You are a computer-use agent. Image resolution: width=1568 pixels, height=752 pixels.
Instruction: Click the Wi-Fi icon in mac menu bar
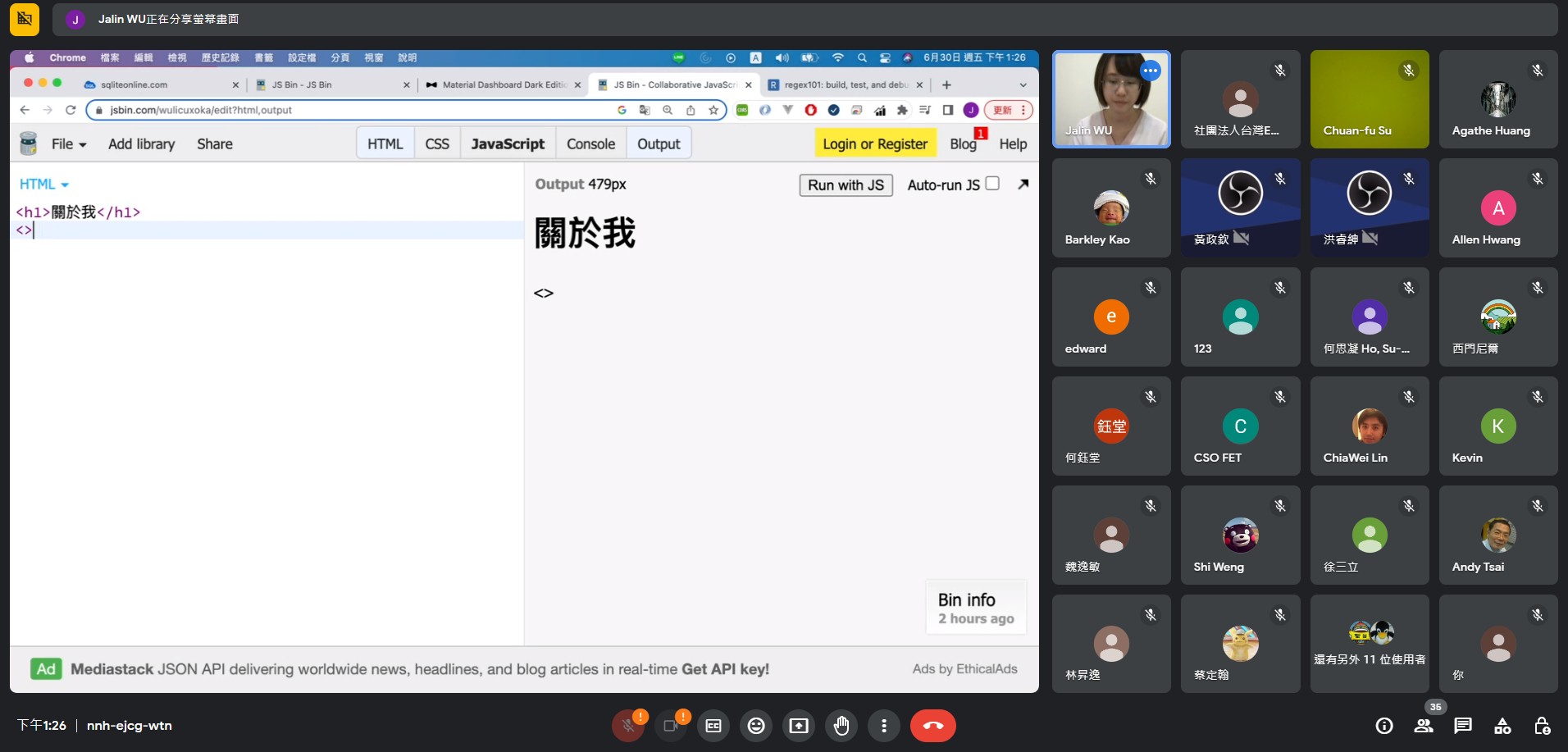coord(837,57)
